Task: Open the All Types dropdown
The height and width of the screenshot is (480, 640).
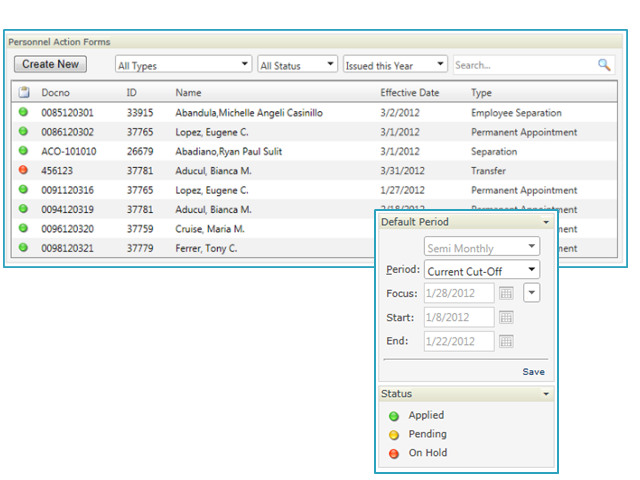Action: 184,64
